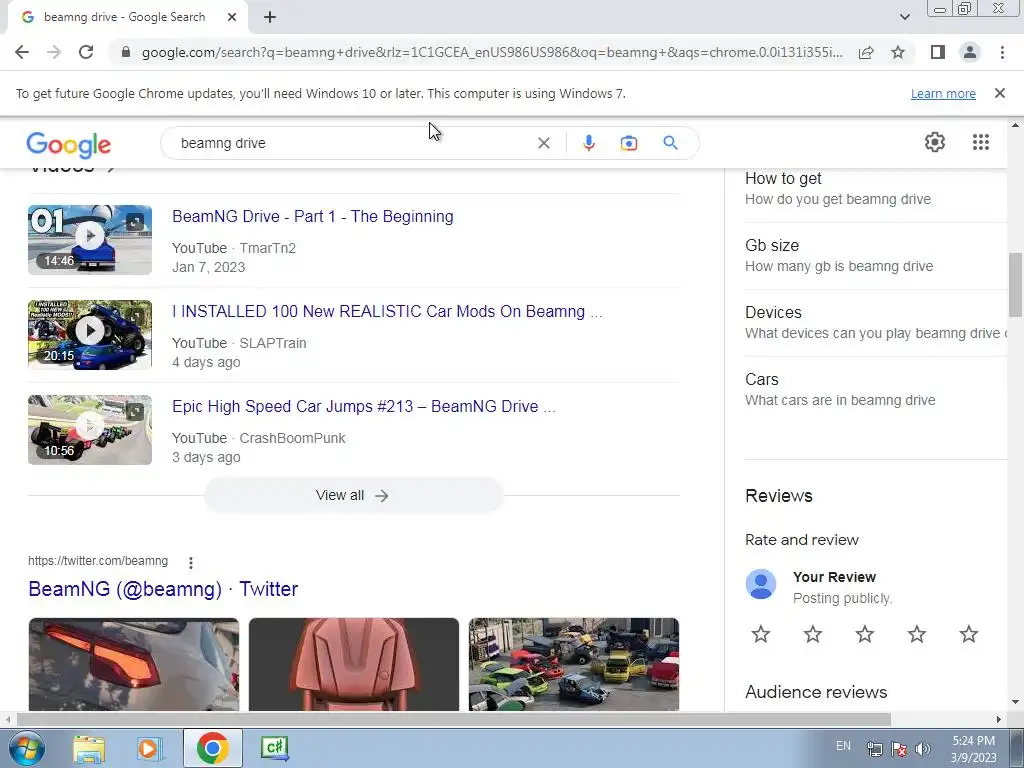This screenshot has height=768, width=1024.
Task: Rate three stars in Your Review
Action: coord(865,634)
